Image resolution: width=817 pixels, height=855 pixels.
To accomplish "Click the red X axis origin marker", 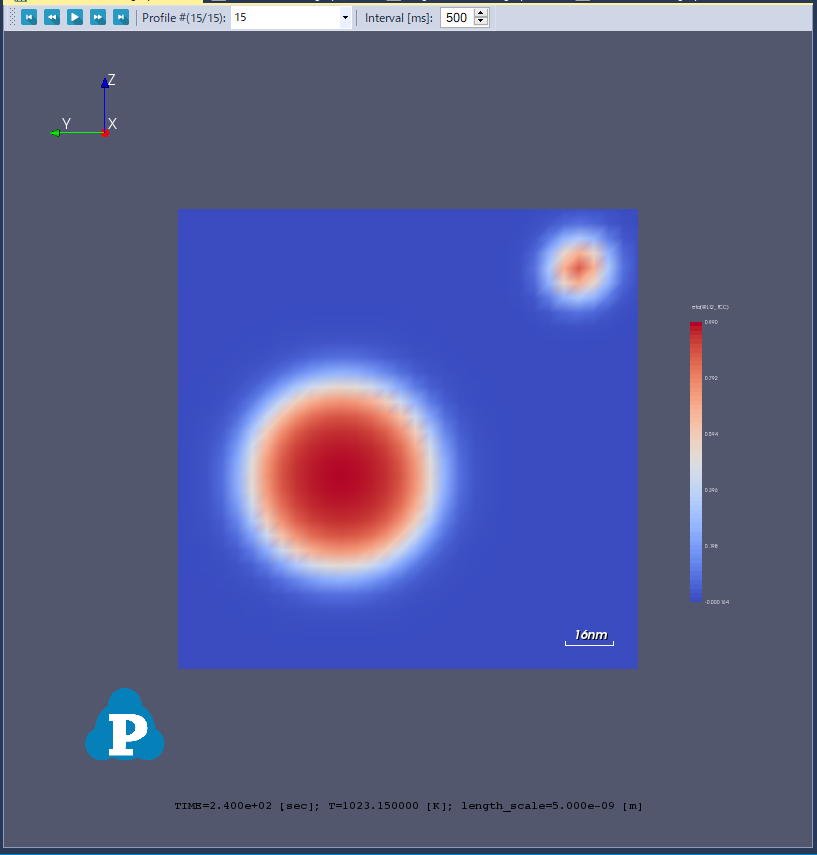I will (x=106, y=132).
